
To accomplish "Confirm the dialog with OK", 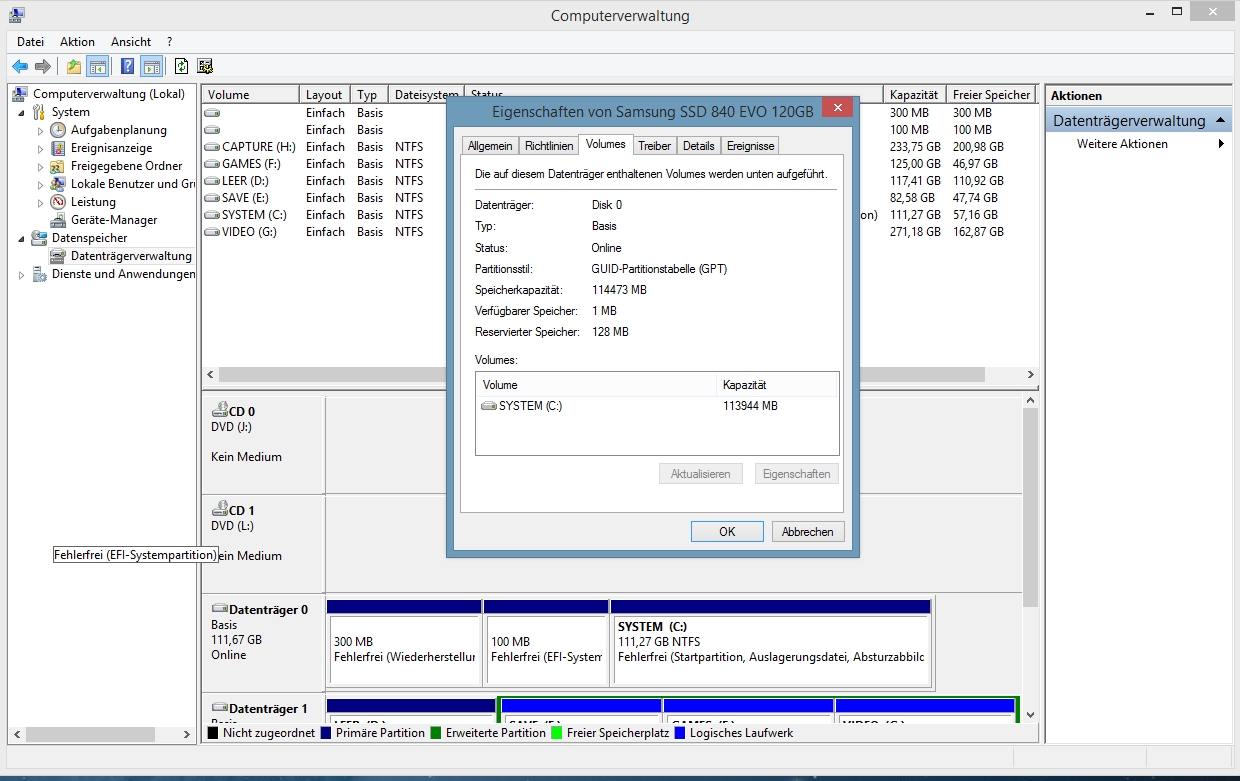I will (x=727, y=532).
